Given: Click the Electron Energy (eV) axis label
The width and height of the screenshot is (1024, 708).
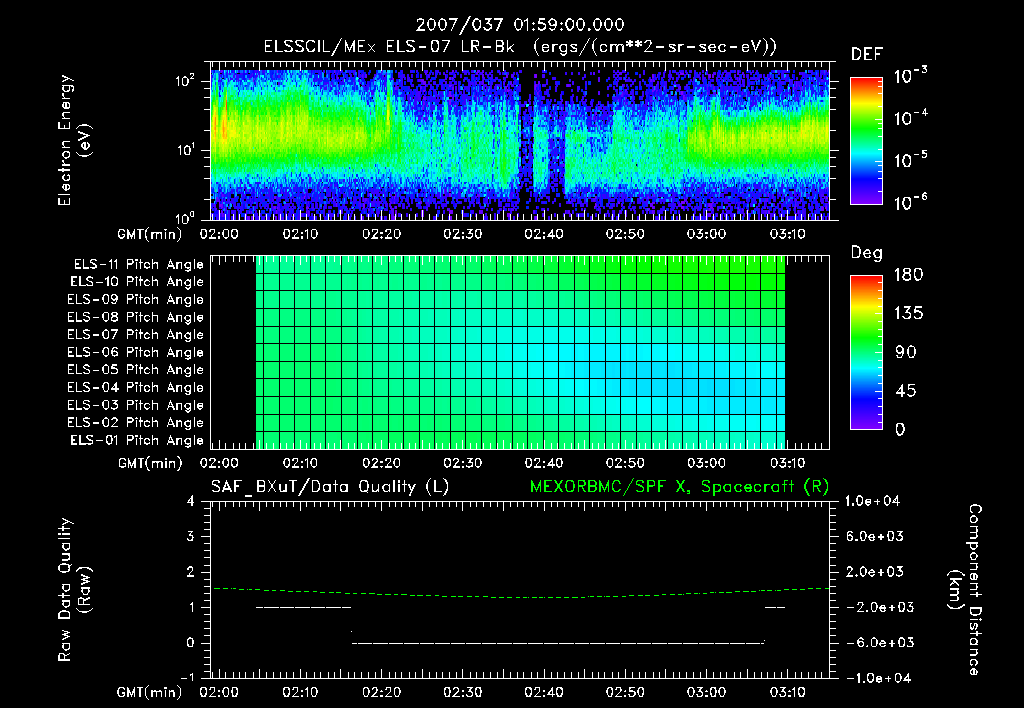Looking at the screenshot, I should tap(74, 140).
